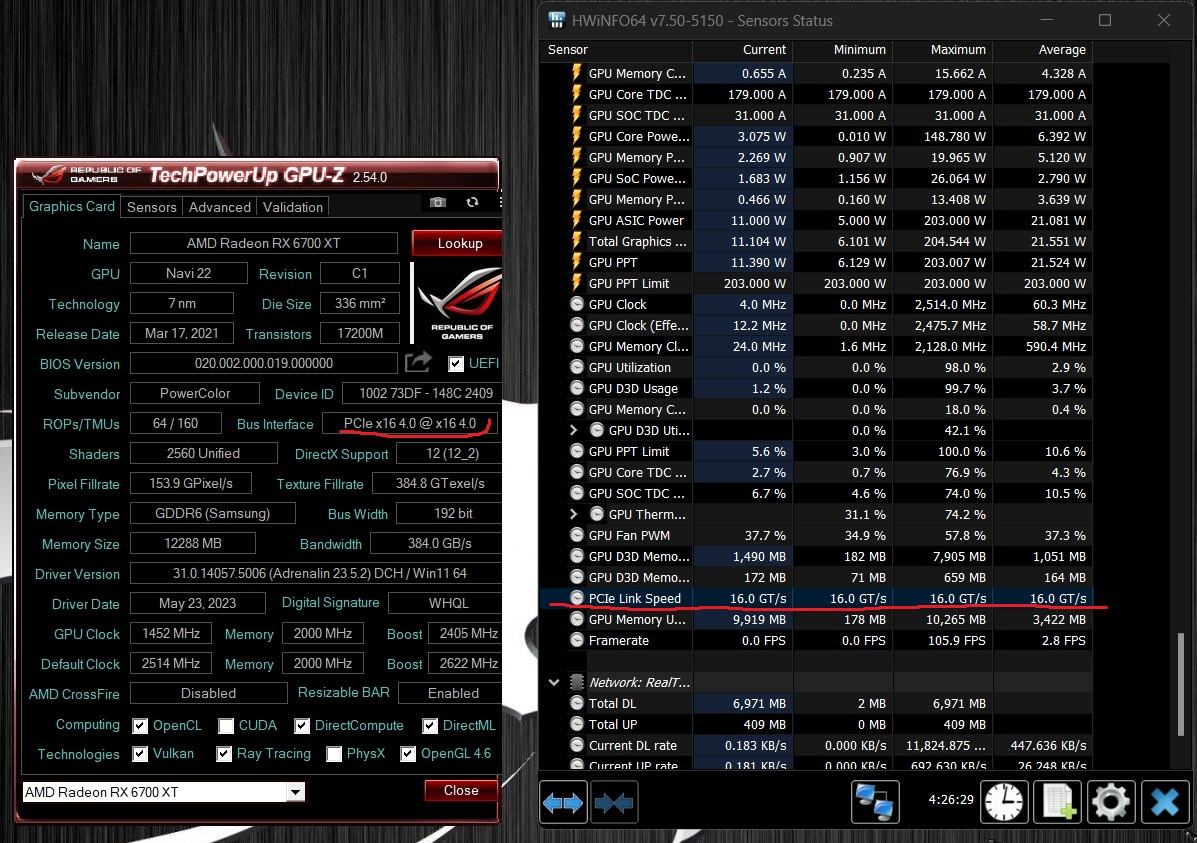This screenshot has width=1197, height=843.
Task: Click the round icon beside GPU D3D Usage
Action: click(x=577, y=388)
